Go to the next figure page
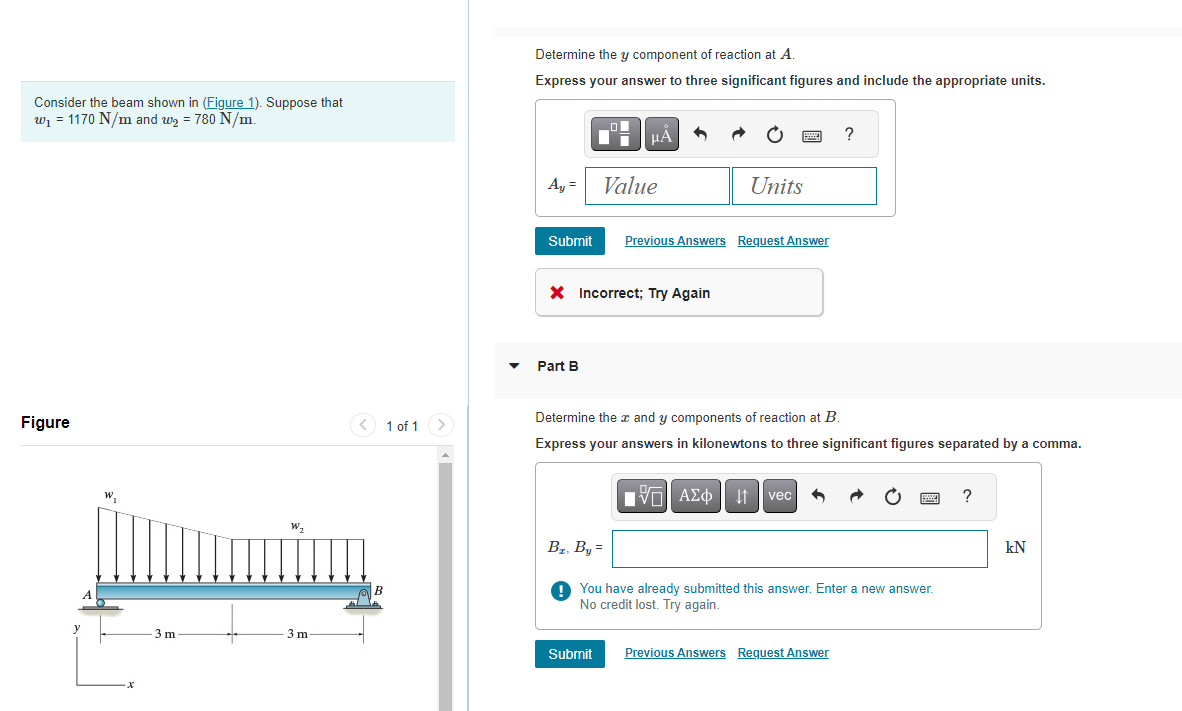The width and height of the screenshot is (1182, 711). point(441,424)
